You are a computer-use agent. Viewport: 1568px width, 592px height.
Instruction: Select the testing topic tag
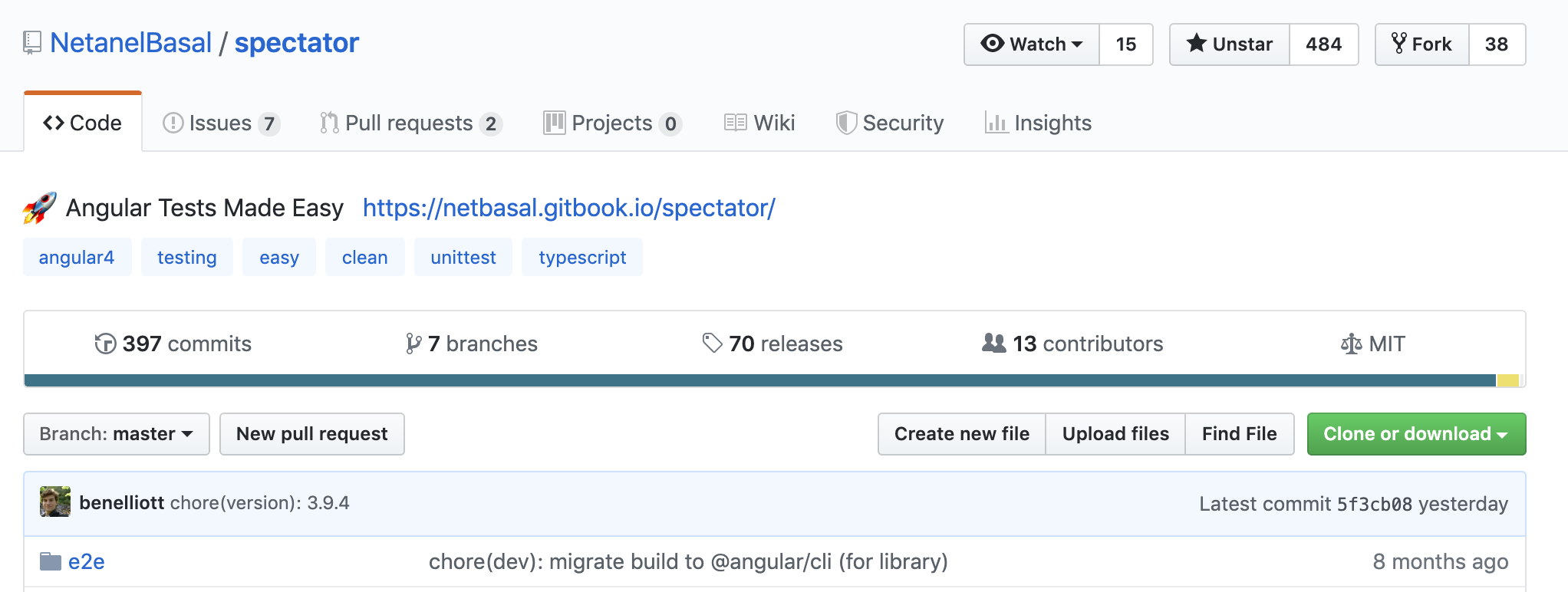click(187, 257)
